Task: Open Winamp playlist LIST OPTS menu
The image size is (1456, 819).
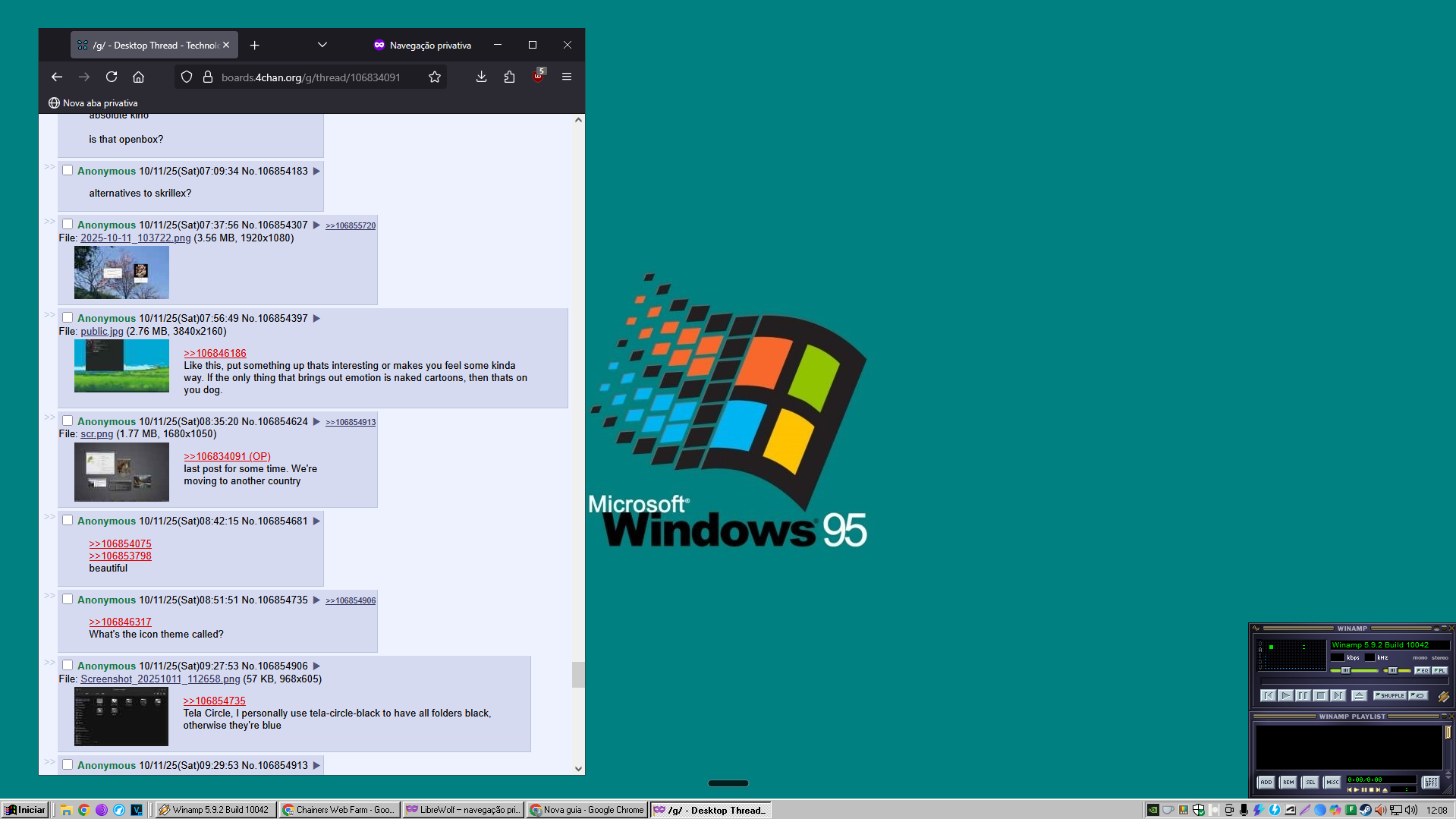Action: click(1431, 782)
